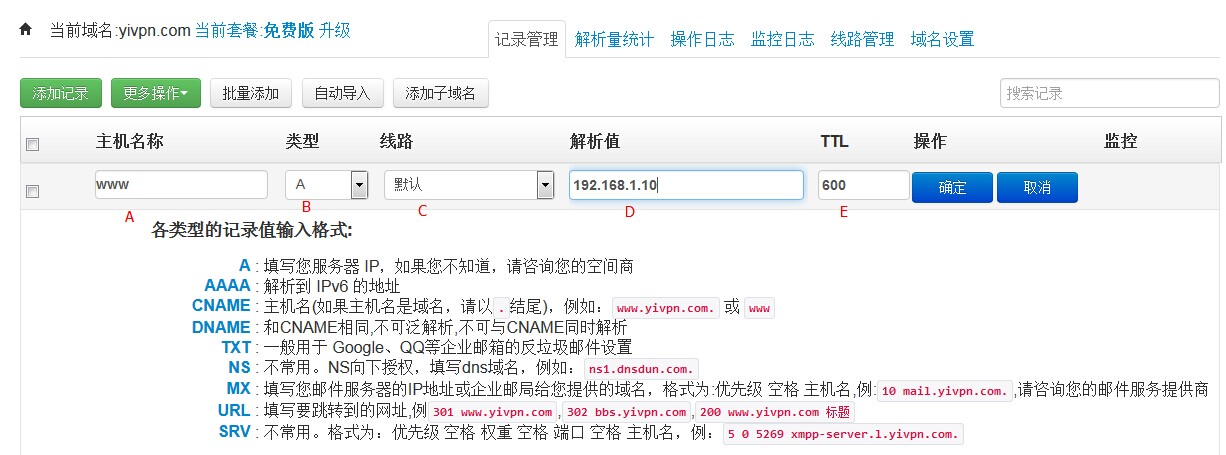
Task: Click the 升级 upgrade link
Action: [x=335, y=30]
